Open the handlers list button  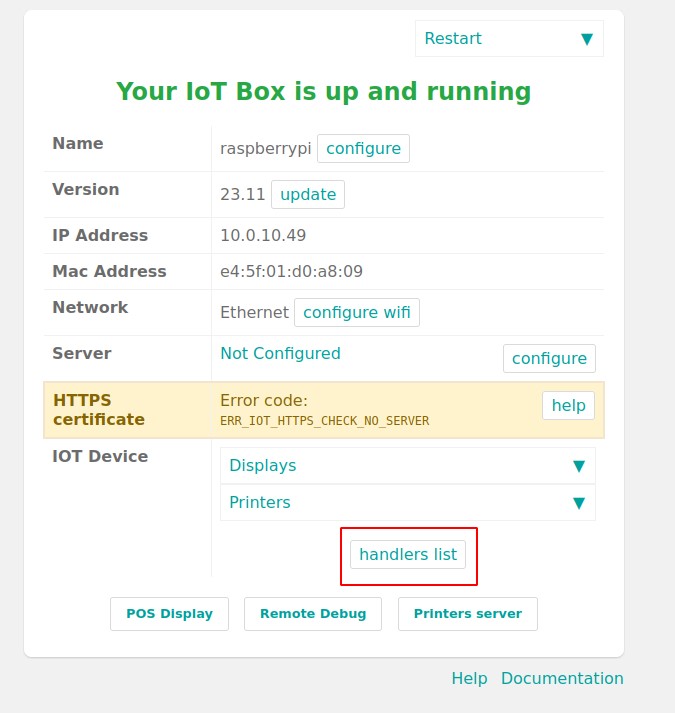[x=408, y=554]
